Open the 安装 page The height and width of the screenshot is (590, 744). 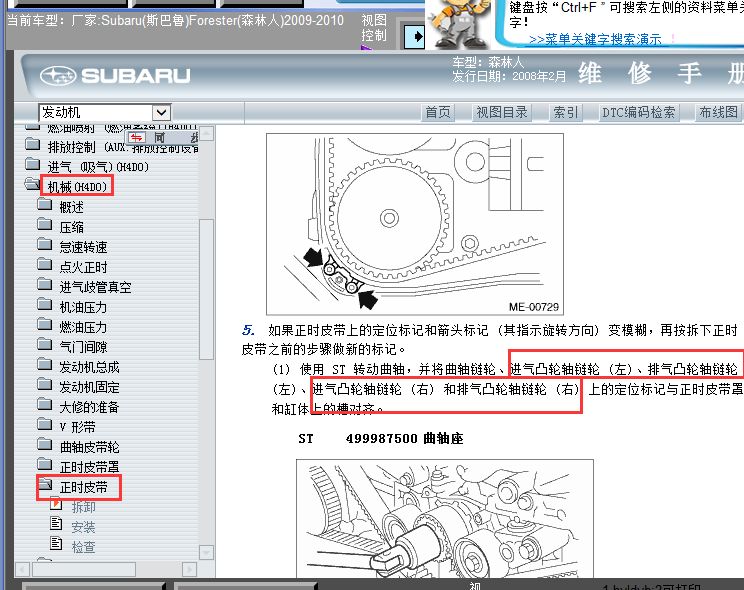click(84, 527)
